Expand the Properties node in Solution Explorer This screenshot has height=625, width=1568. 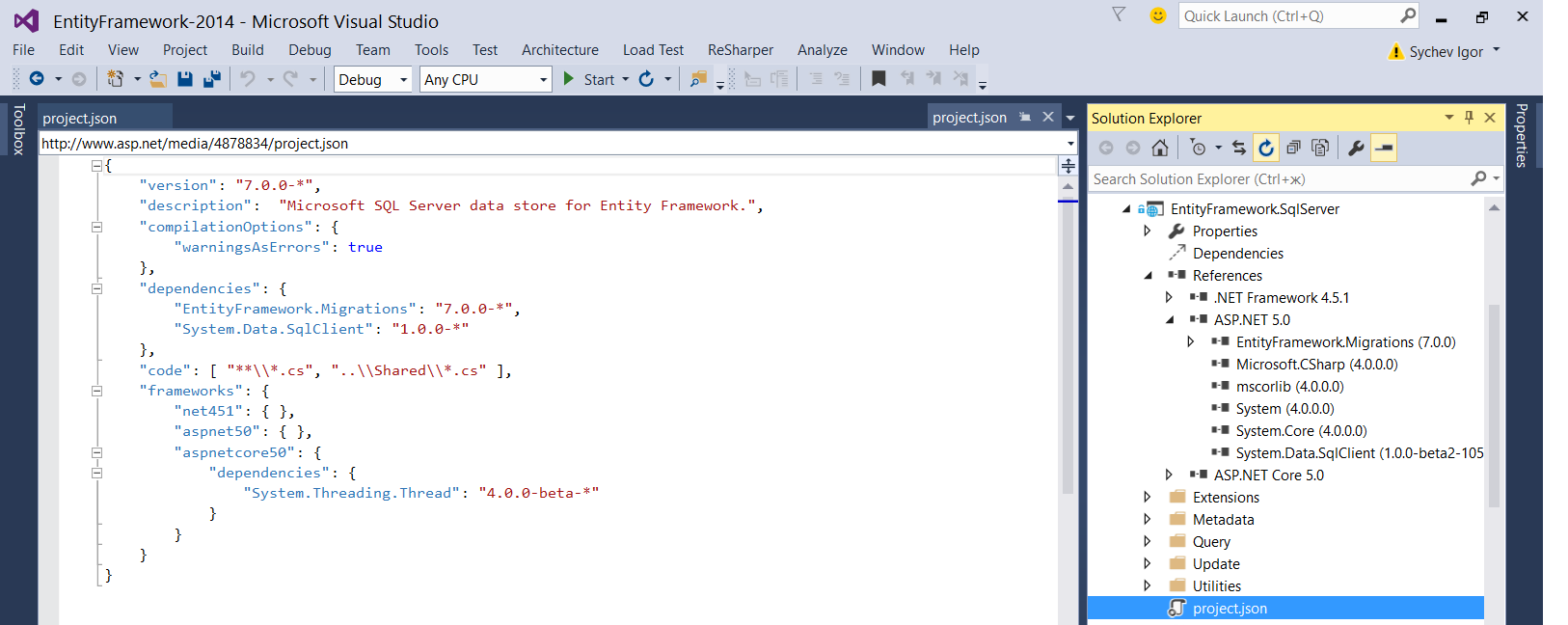click(1148, 231)
